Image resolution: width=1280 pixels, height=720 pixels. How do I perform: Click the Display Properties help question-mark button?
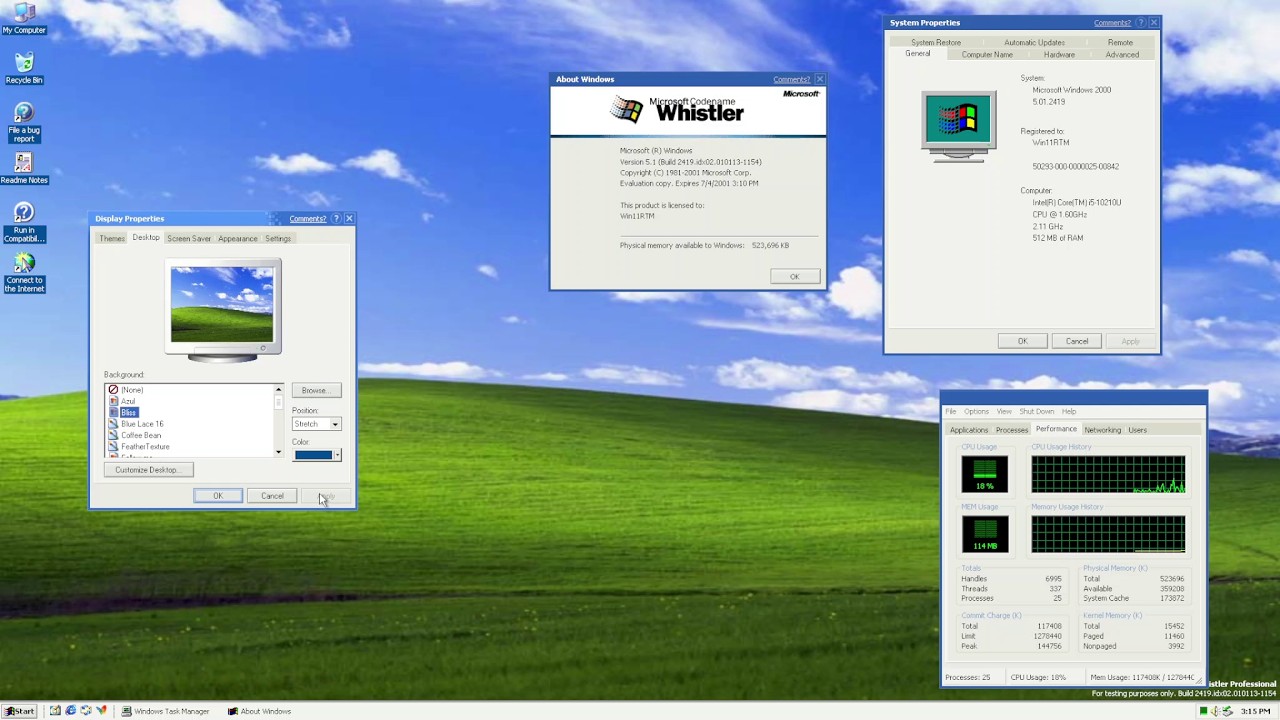coord(336,218)
